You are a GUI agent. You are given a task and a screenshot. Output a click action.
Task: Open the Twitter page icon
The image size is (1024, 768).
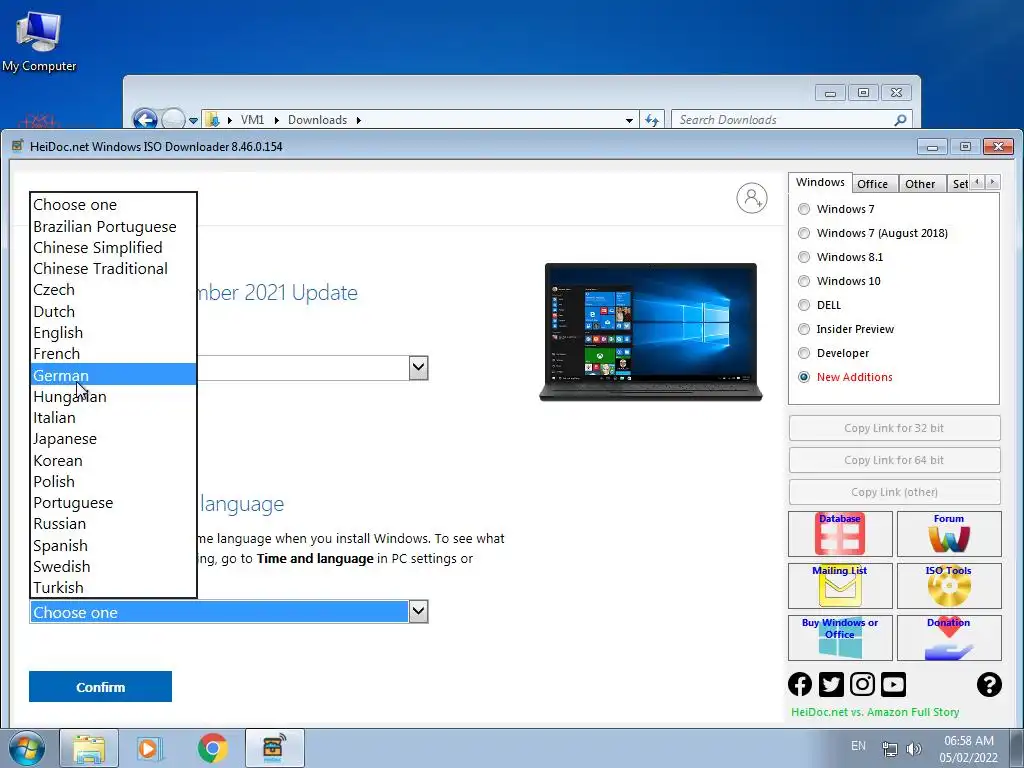click(831, 684)
